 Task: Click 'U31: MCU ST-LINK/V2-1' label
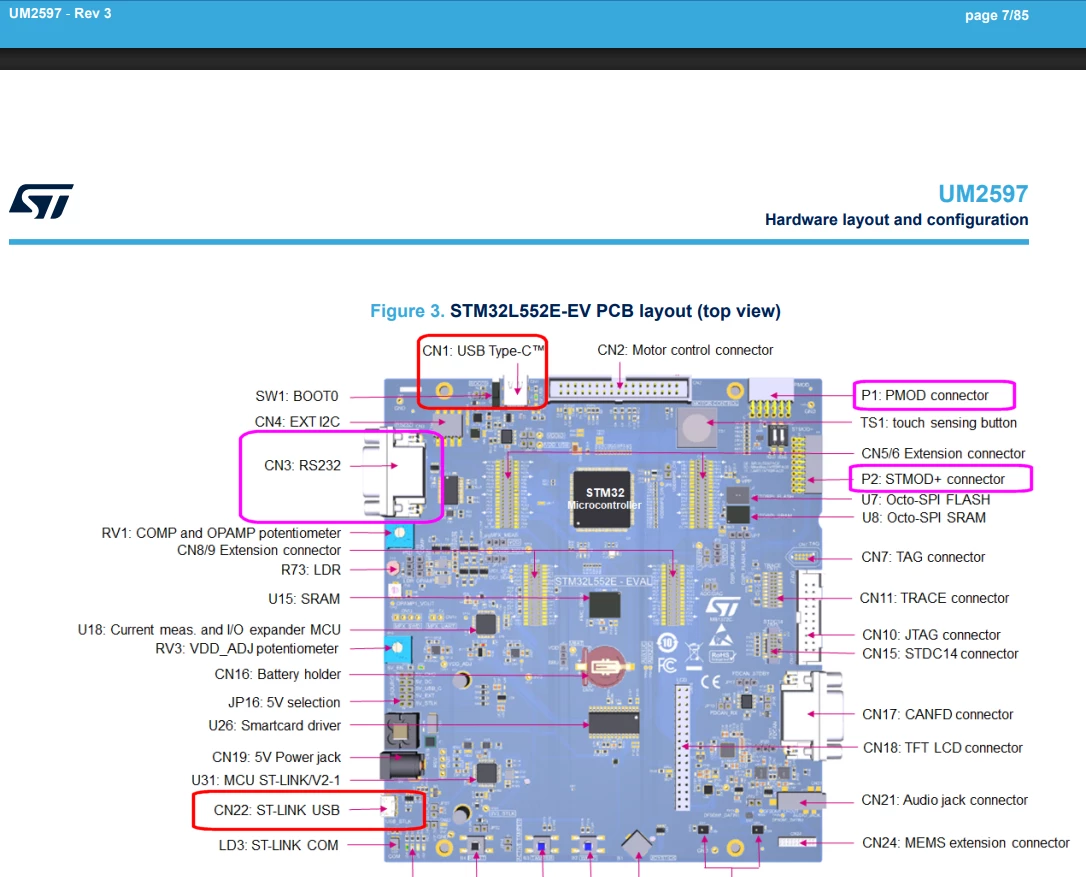pos(266,780)
